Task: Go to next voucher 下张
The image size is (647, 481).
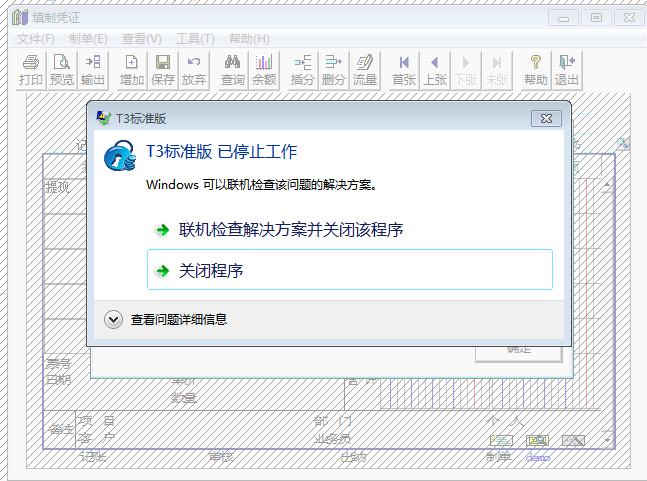Action: coord(466,71)
